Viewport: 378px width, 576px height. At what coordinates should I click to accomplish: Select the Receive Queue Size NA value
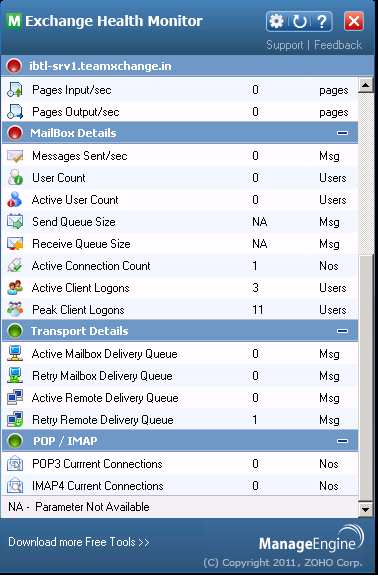click(260, 244)
